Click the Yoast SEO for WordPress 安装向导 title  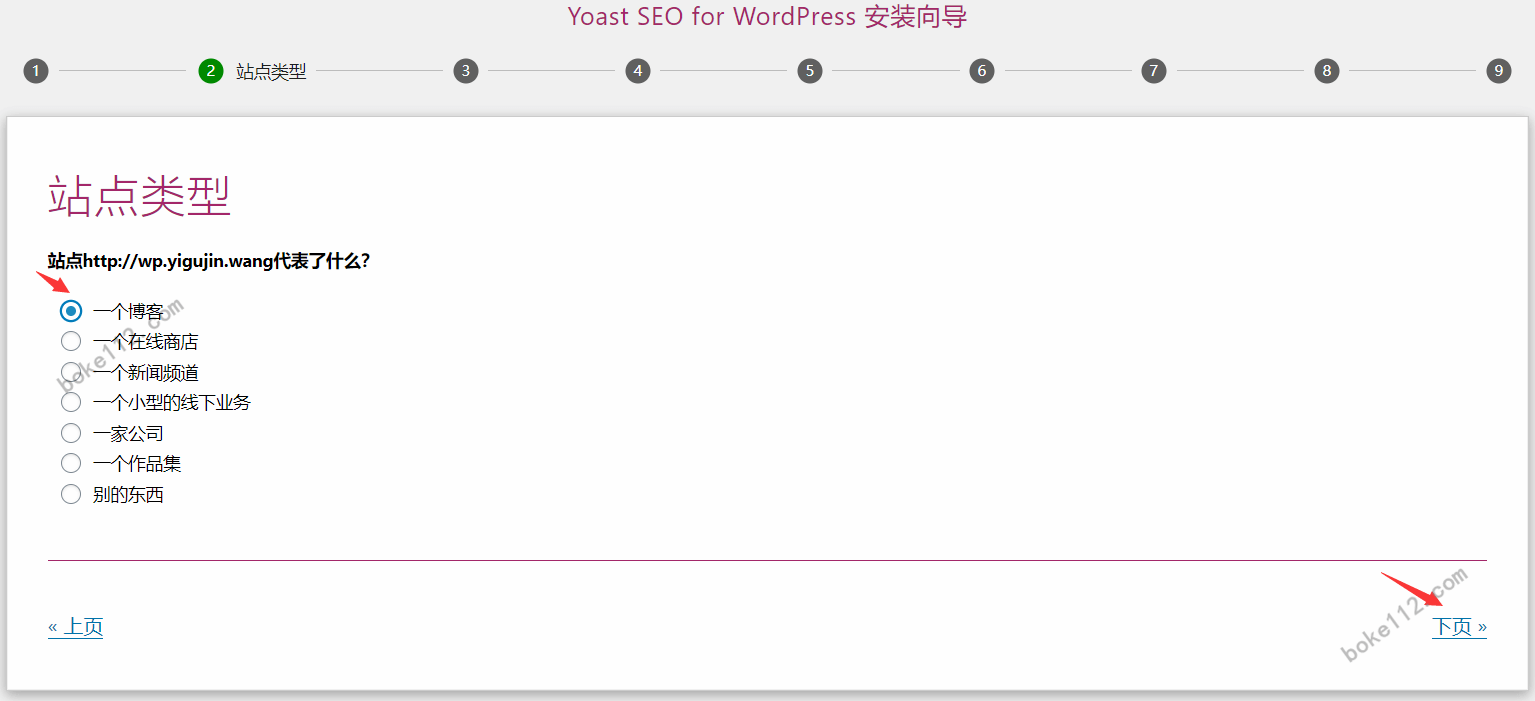coord(767,16)
